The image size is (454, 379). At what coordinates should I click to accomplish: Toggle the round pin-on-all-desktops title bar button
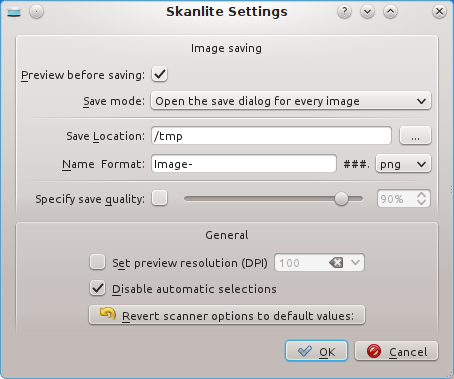point(36,12)
